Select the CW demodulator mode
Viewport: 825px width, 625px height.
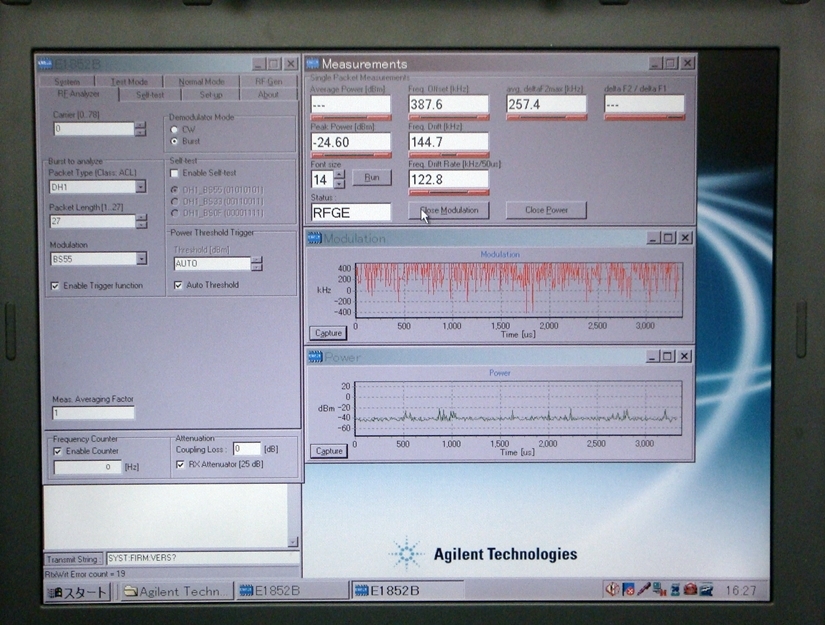[174, 129]
